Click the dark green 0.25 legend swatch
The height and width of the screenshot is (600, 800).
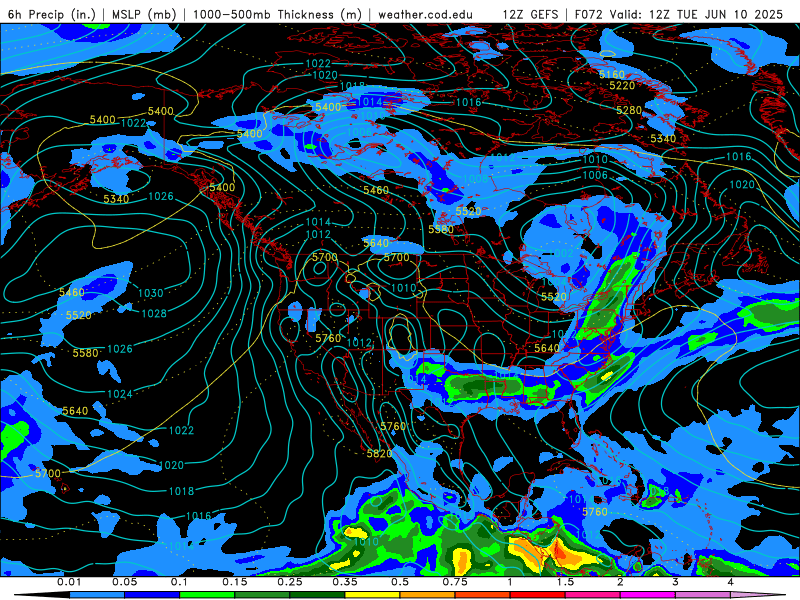(317, 595)
